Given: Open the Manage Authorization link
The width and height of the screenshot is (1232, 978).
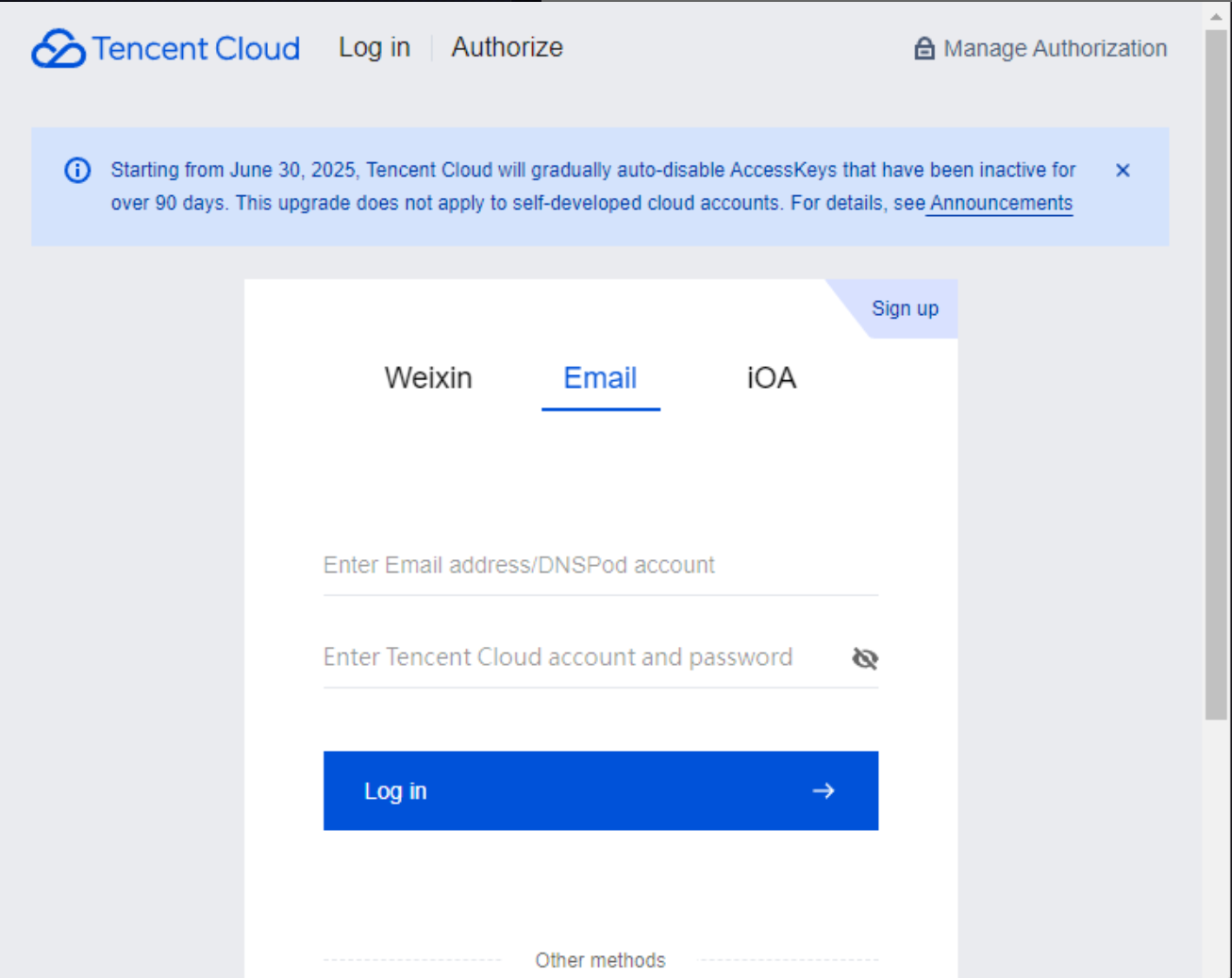Looking at the screenshot, I should [x=1055, y=48].
